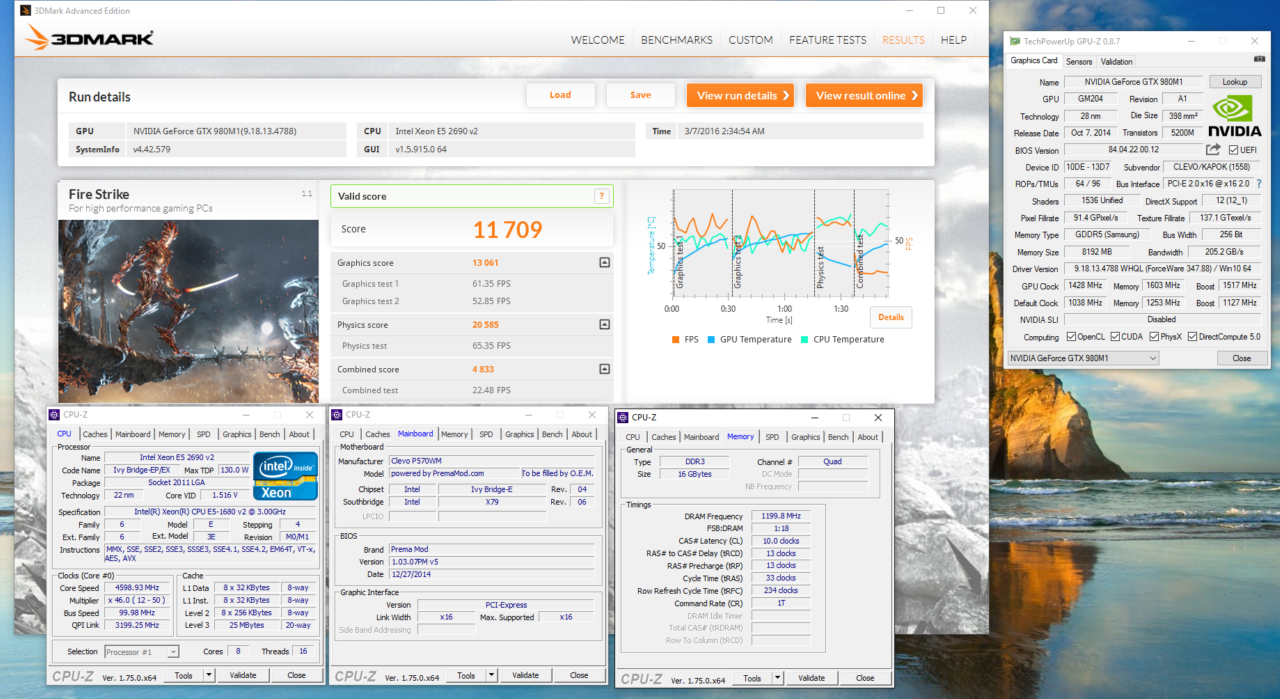Click the Fire Strike benchmark thumbnail
Image resolution: width=1280 pixels, height=699 pixels.
(189, 312)
